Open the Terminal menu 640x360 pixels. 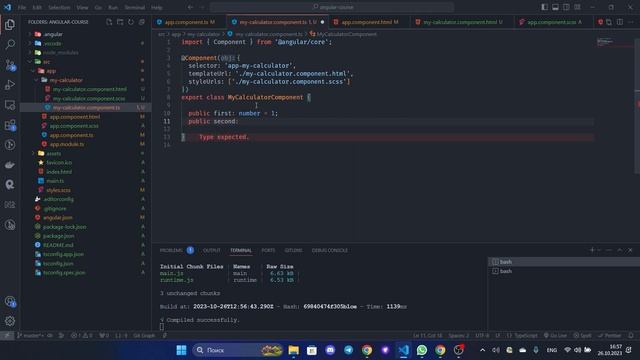pyautogui.click(x=135, y=7)
